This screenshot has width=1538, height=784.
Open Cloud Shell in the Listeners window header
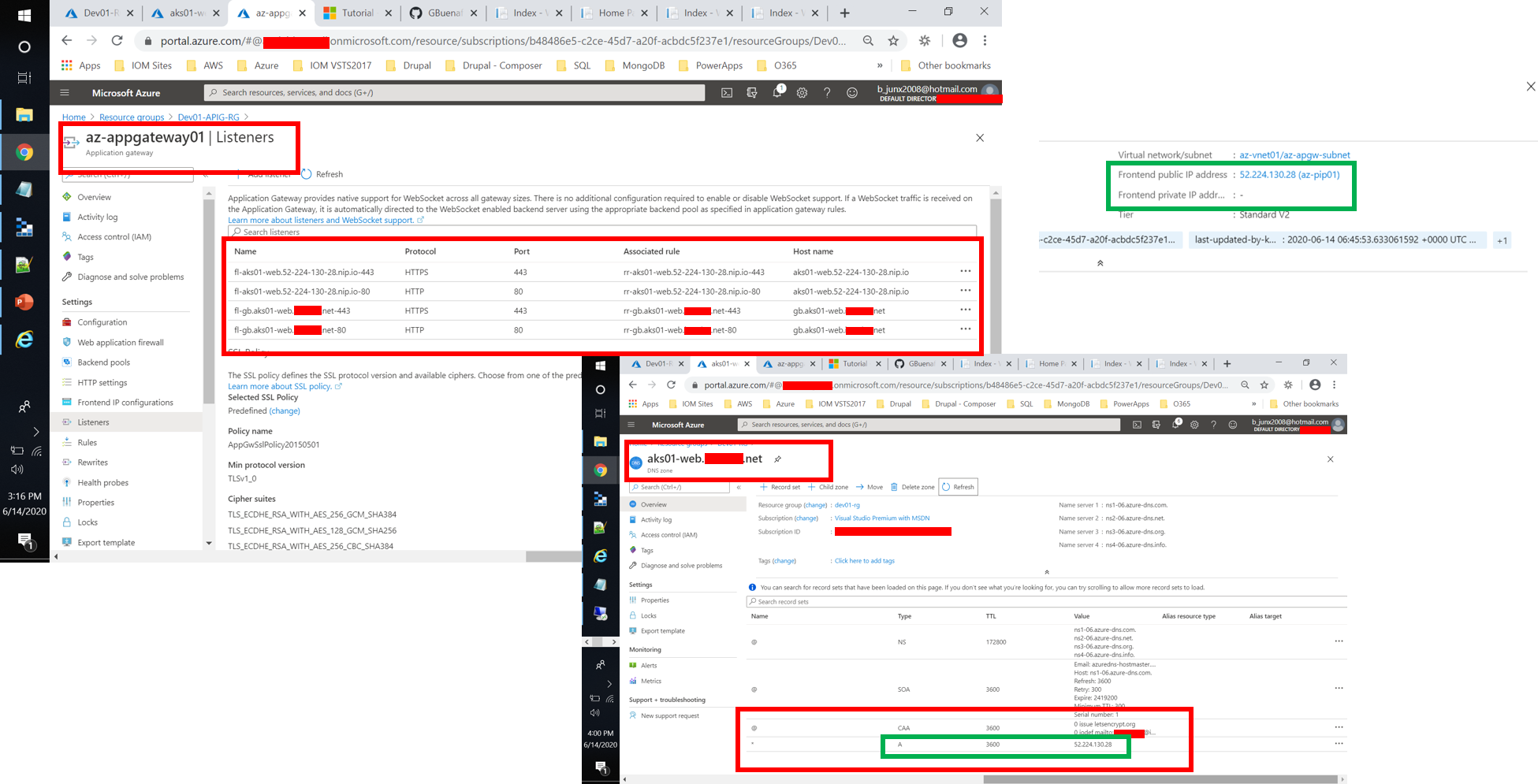pyautogui.click(x=727, y=93)
